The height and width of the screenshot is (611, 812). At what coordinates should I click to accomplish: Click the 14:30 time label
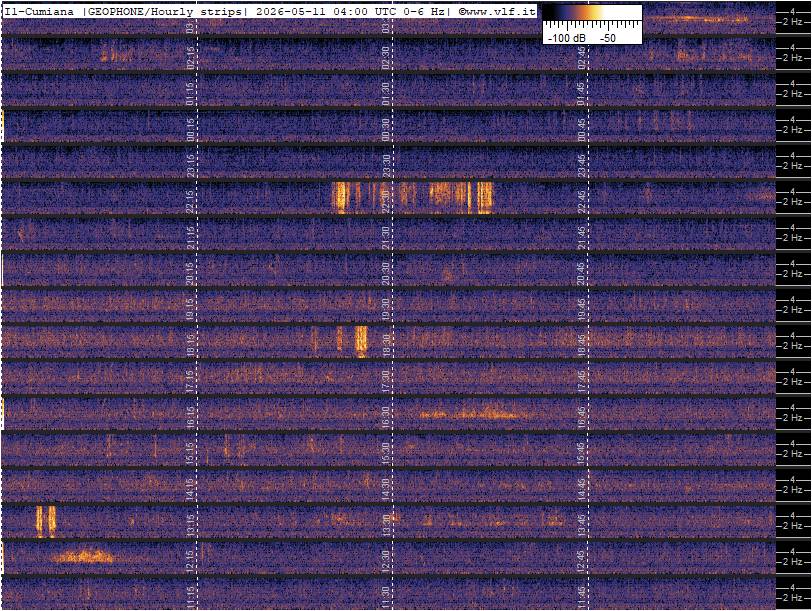coord(386,489)
